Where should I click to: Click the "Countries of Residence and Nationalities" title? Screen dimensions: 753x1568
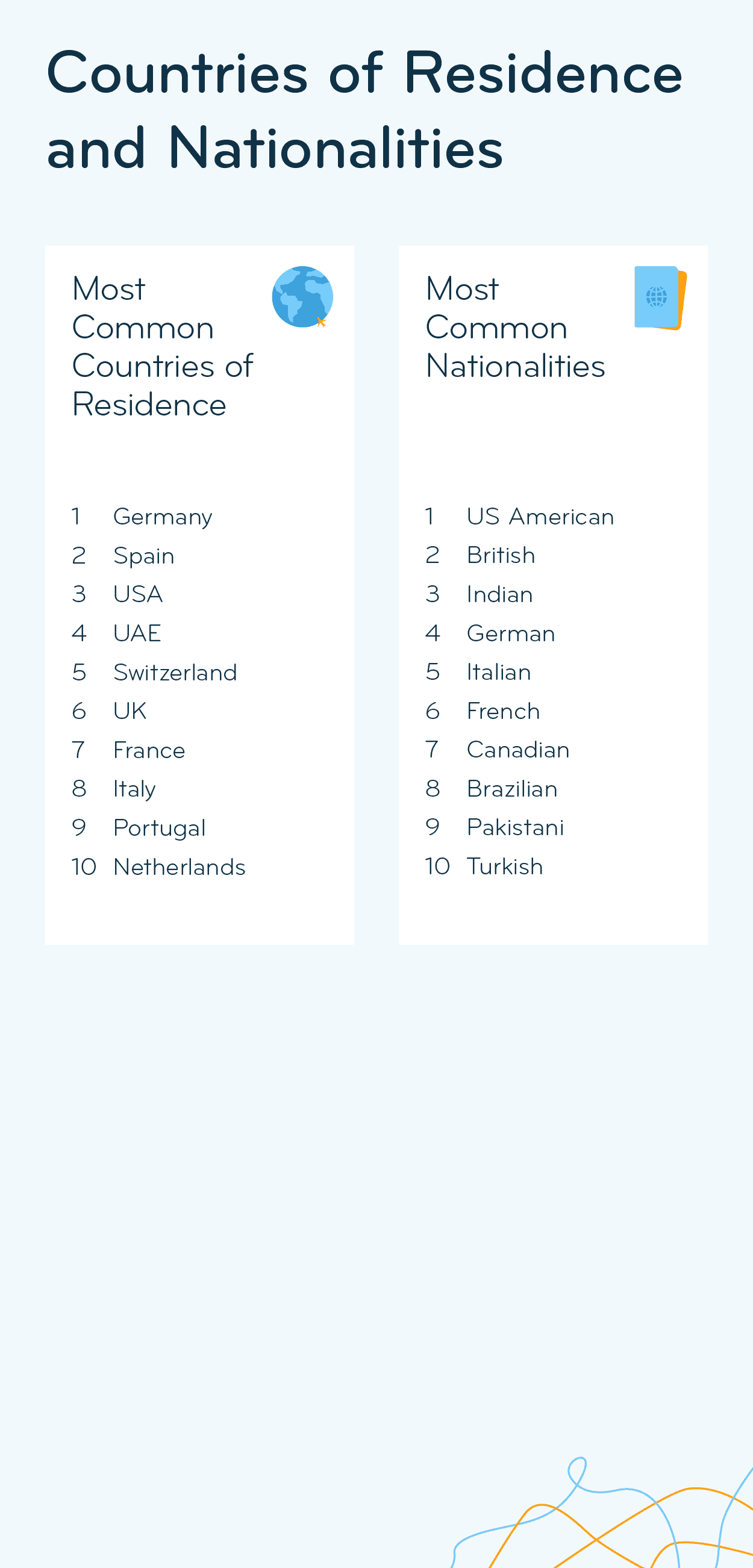tap(364, 110)
